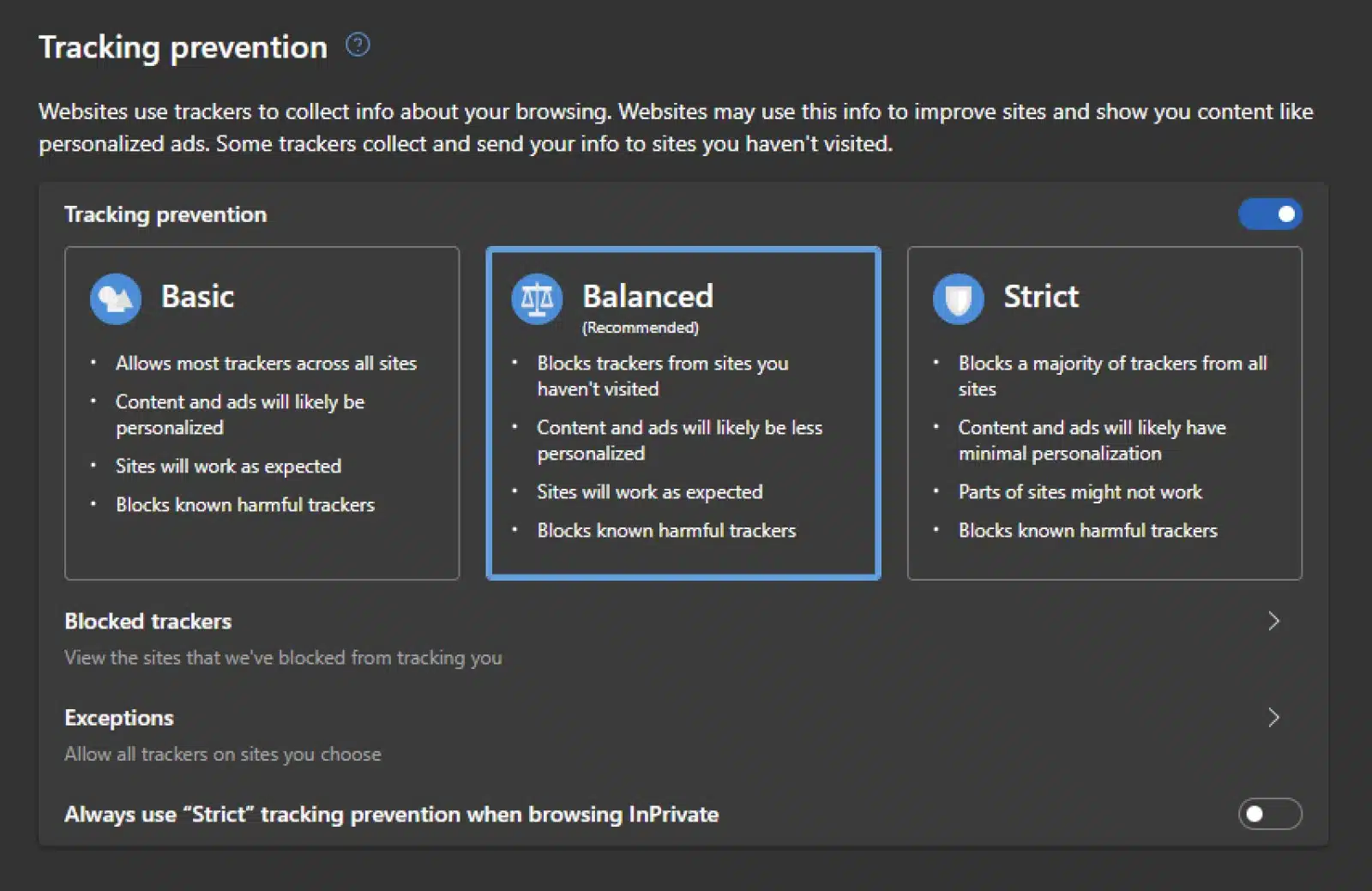Enable Always use Strict when browsing InPrivate
This screenshot has width=1372, height=891.
pos(1270,815)
